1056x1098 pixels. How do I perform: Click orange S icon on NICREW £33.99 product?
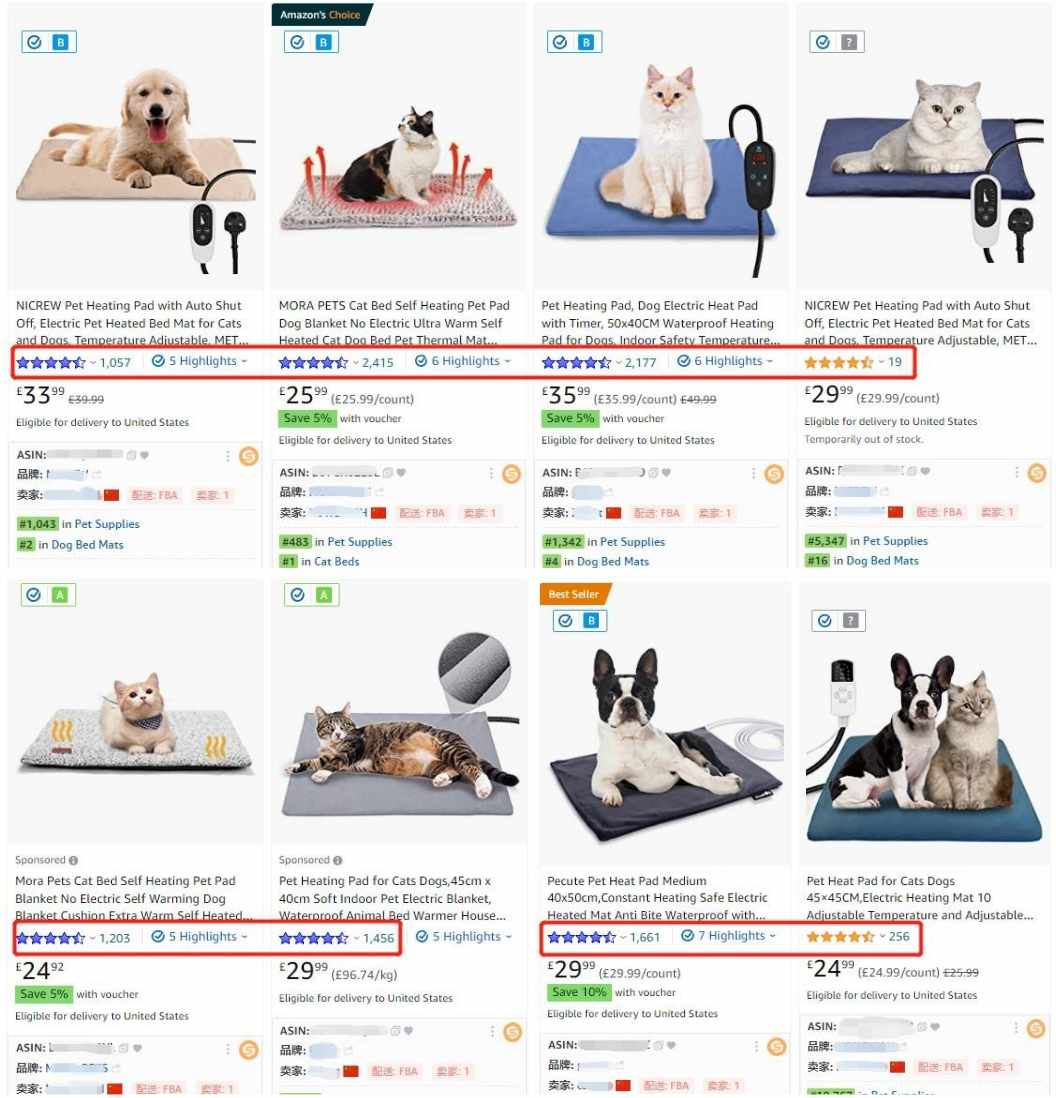(249, 457)
